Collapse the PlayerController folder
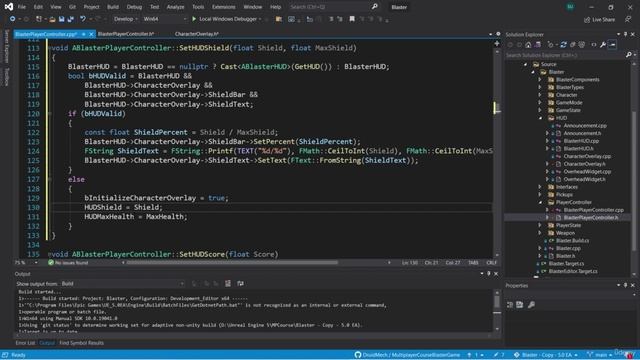This screenshot has width=640, height=360. [540, 202]
